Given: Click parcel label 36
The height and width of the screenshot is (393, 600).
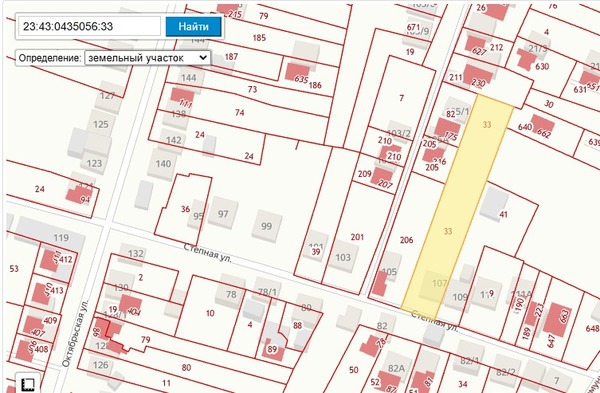Looking at the screenshot, I should [x=185, y=209].
